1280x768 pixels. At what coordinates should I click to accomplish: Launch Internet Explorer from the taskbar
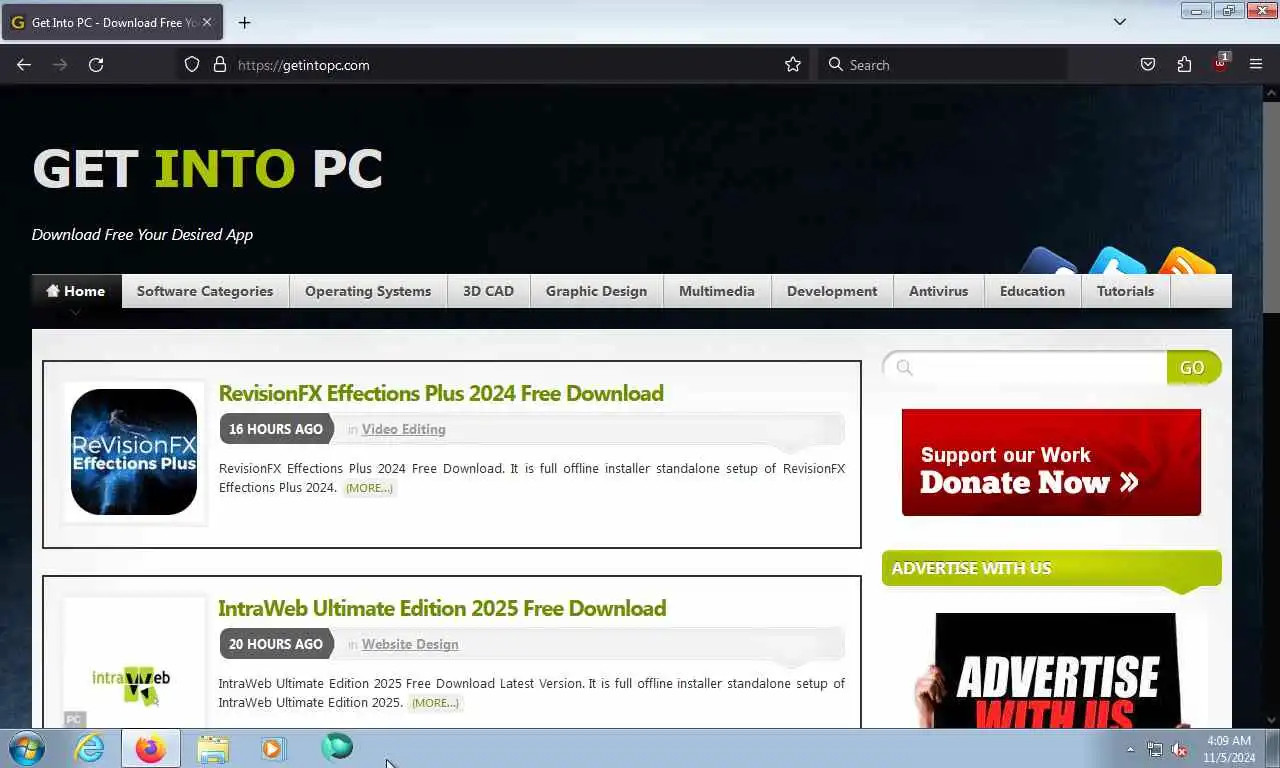coord(89,748)
